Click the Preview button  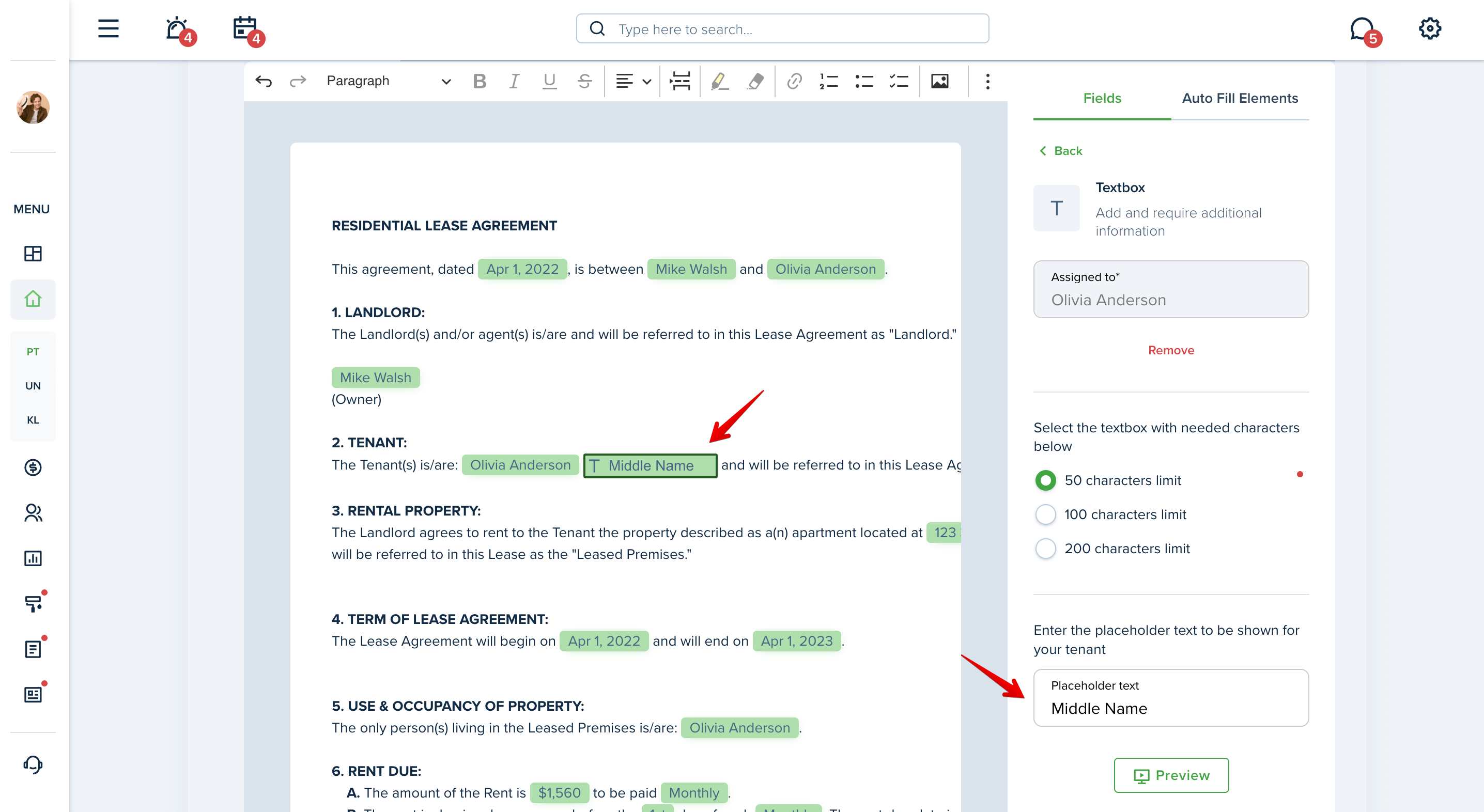(1170, 775)
